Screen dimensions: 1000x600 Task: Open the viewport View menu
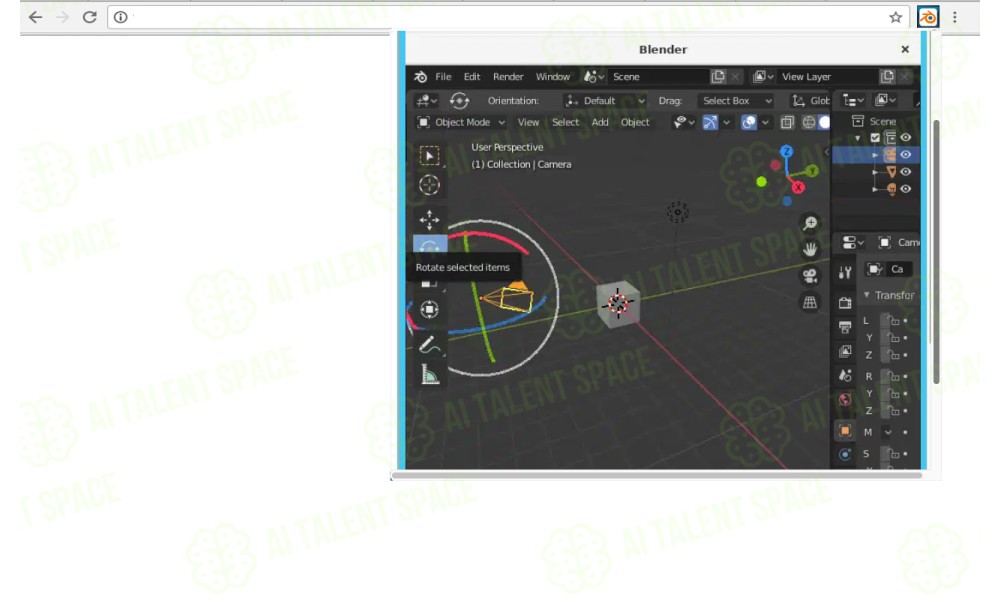528,122
